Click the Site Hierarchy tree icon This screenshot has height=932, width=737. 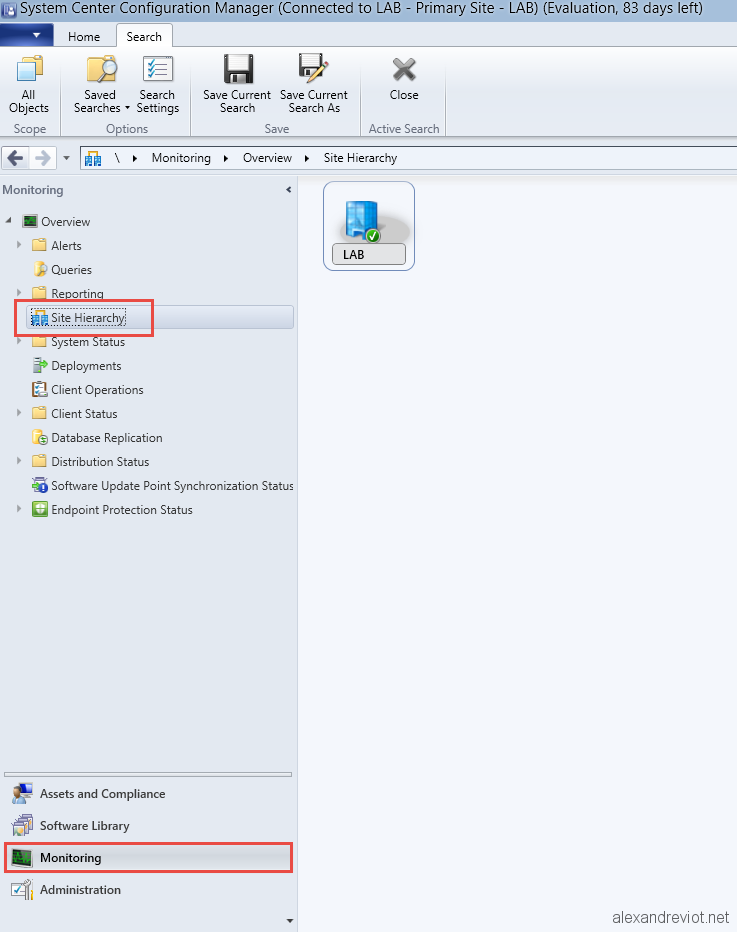click(39, 318)
